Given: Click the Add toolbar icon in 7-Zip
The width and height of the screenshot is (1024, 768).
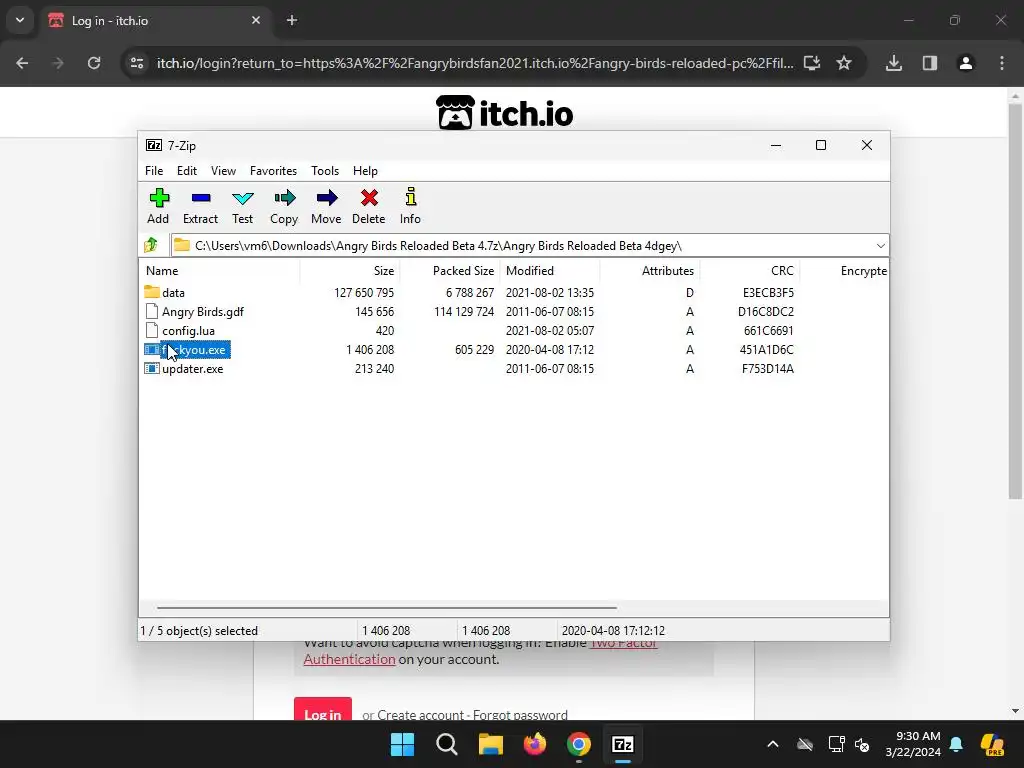Looking at the screenshot, I should coord(159,198).
